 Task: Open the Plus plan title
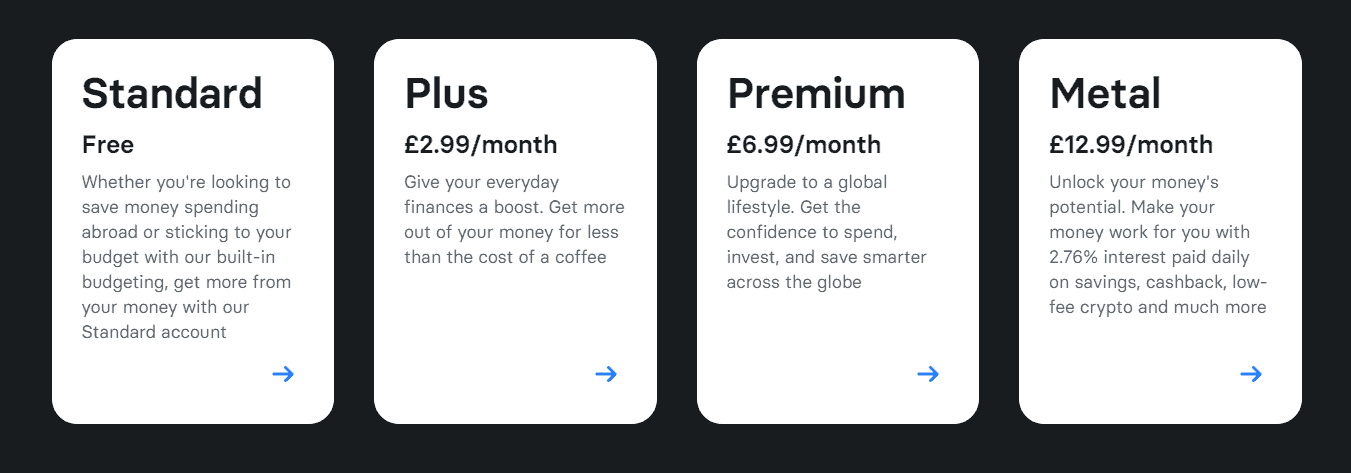(x=446, y=93)
